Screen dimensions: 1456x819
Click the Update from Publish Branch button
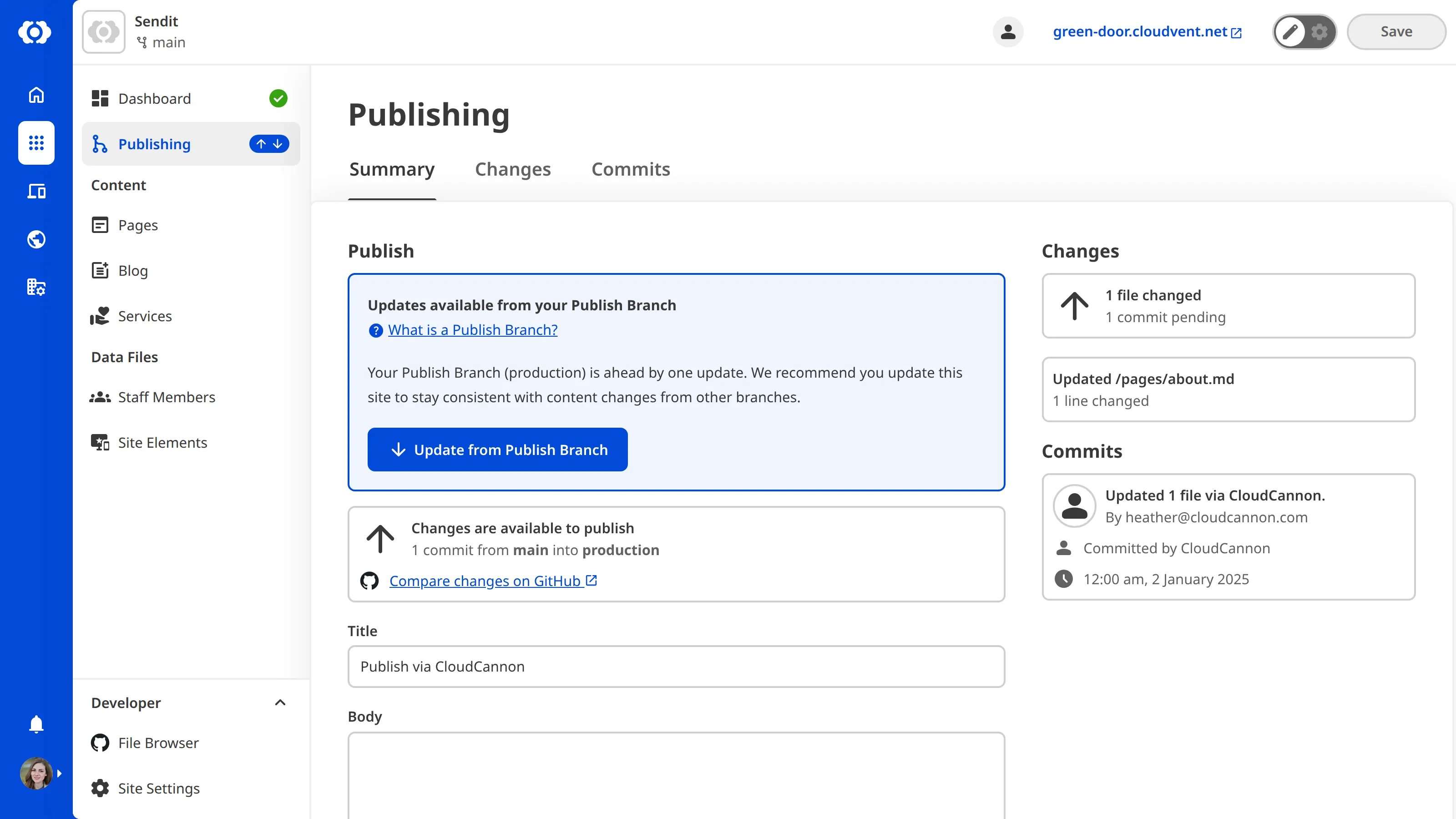[497, 450]
